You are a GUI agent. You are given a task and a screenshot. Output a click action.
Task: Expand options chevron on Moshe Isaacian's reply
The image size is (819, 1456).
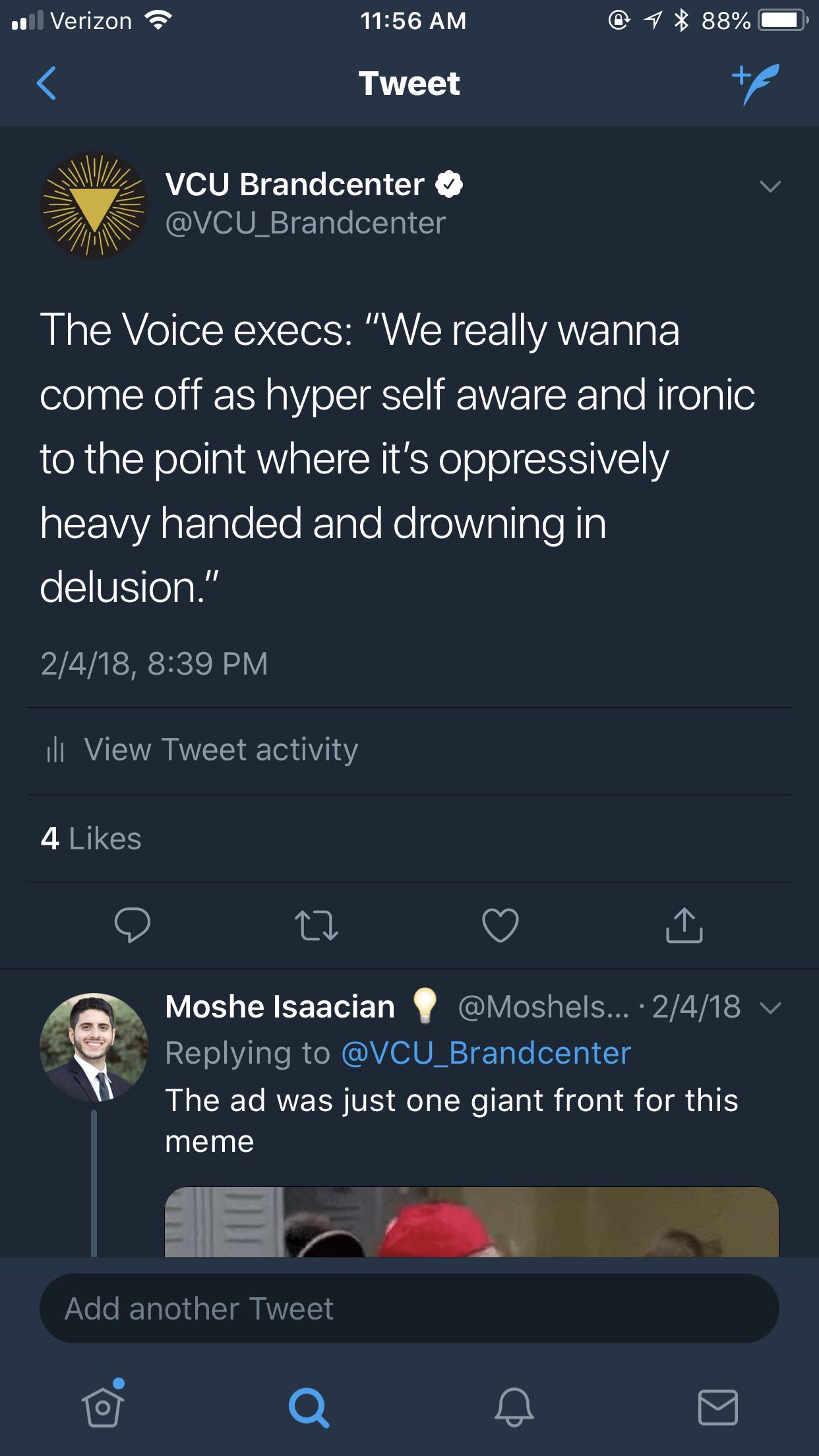click(770, 1008)
